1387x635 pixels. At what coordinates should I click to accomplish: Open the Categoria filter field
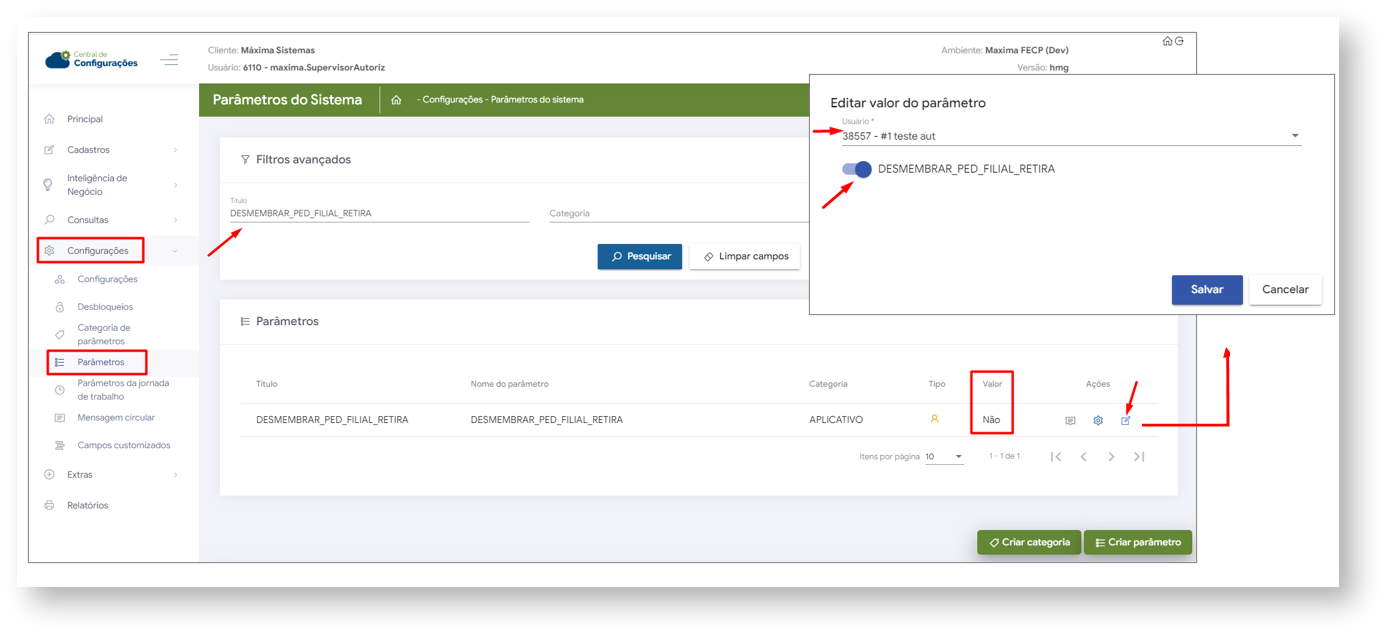point(679,213)
